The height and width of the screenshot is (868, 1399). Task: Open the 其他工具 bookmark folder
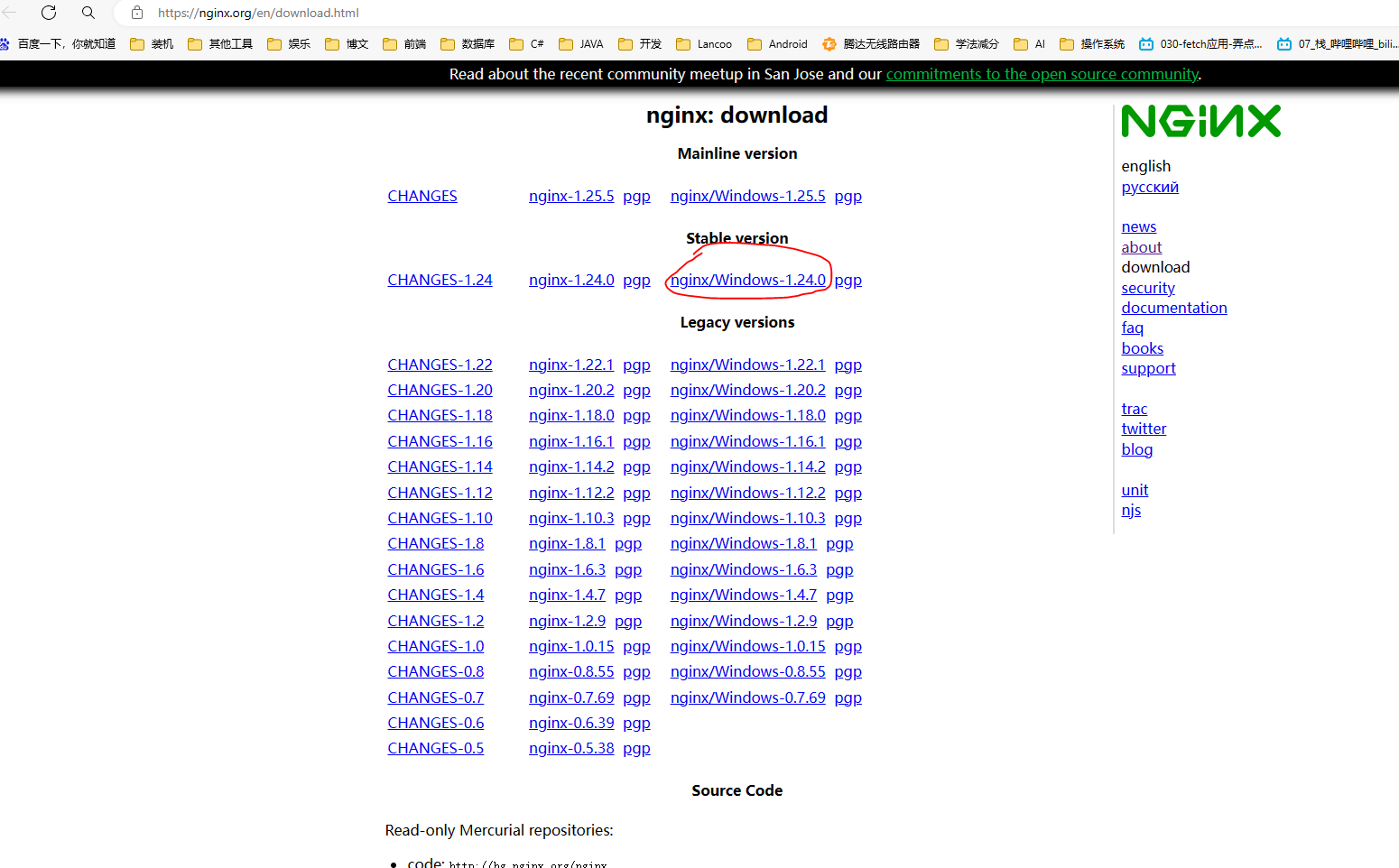(x=220, y=43)
